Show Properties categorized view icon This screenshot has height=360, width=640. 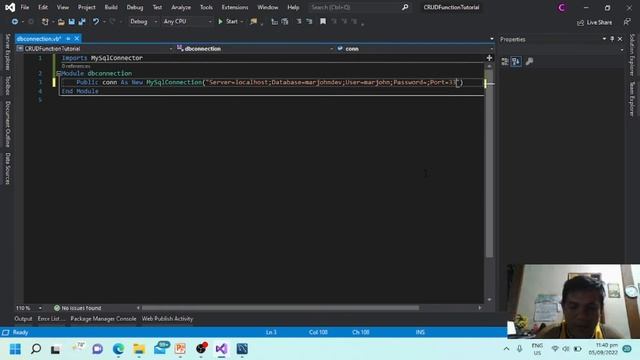click(x=505, y=62)
